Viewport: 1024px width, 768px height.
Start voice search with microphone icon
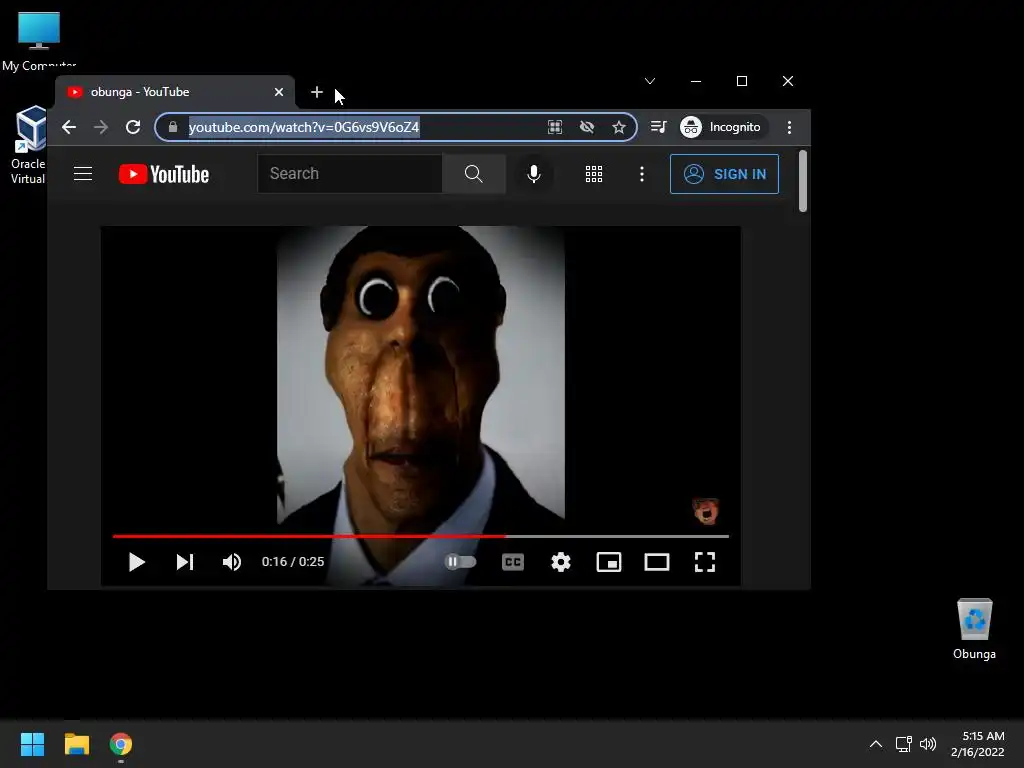[534, 174]
